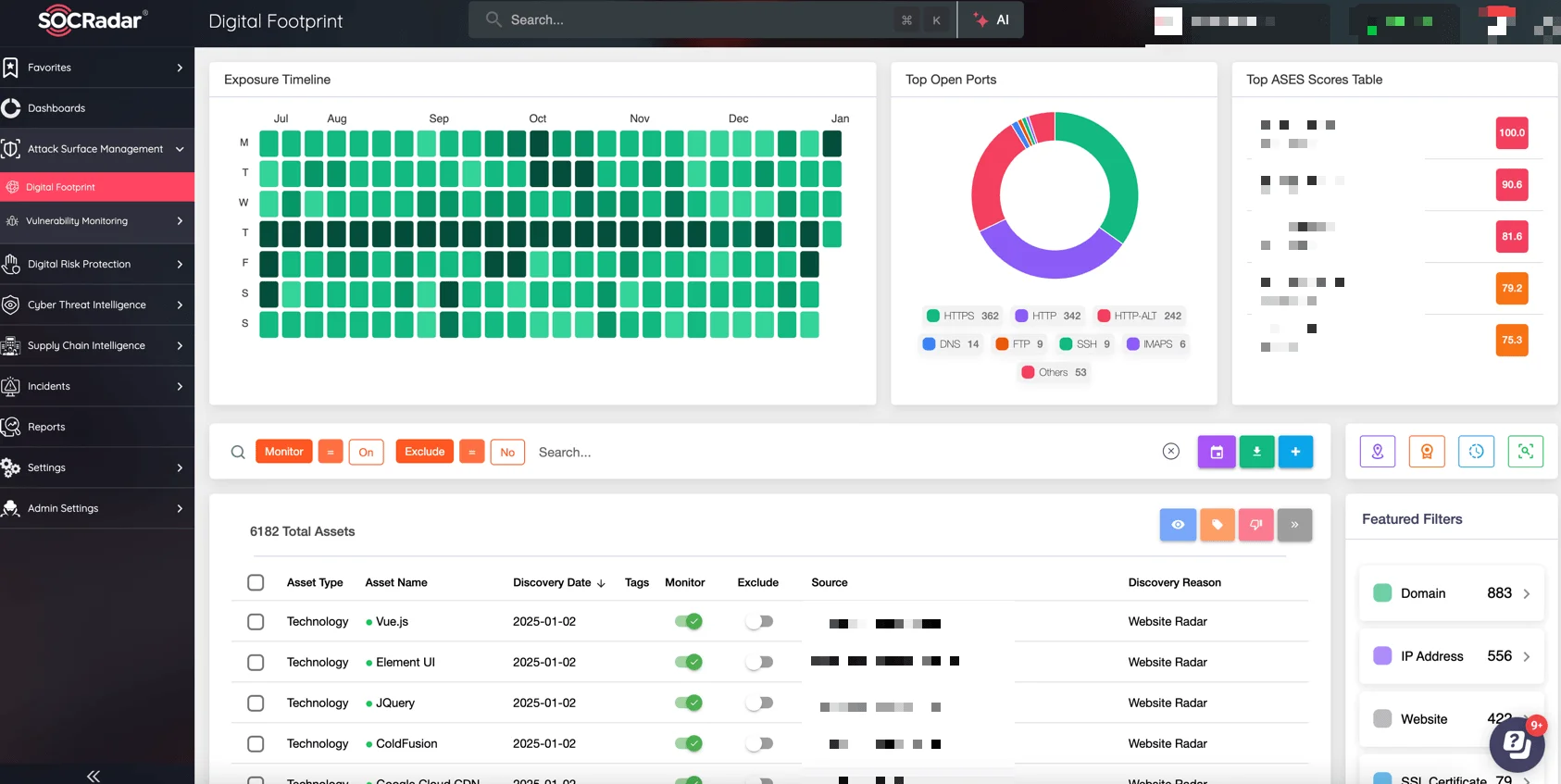Enable Exclude toggle for ColdFusion
Screen dimensions: 1561x784
point(759,743)
